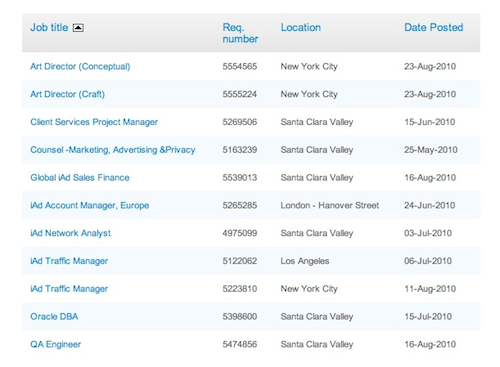This screenshot has height=367, width=500.
Task: Select the 25-May-2010 date cell
Action: click(431, 150)
